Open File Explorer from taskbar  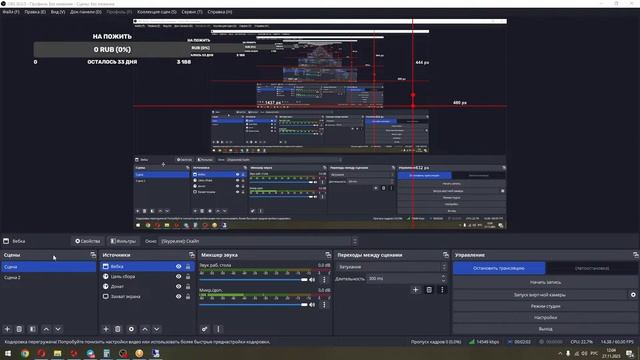pyautogui.click(x=58, y=353)
